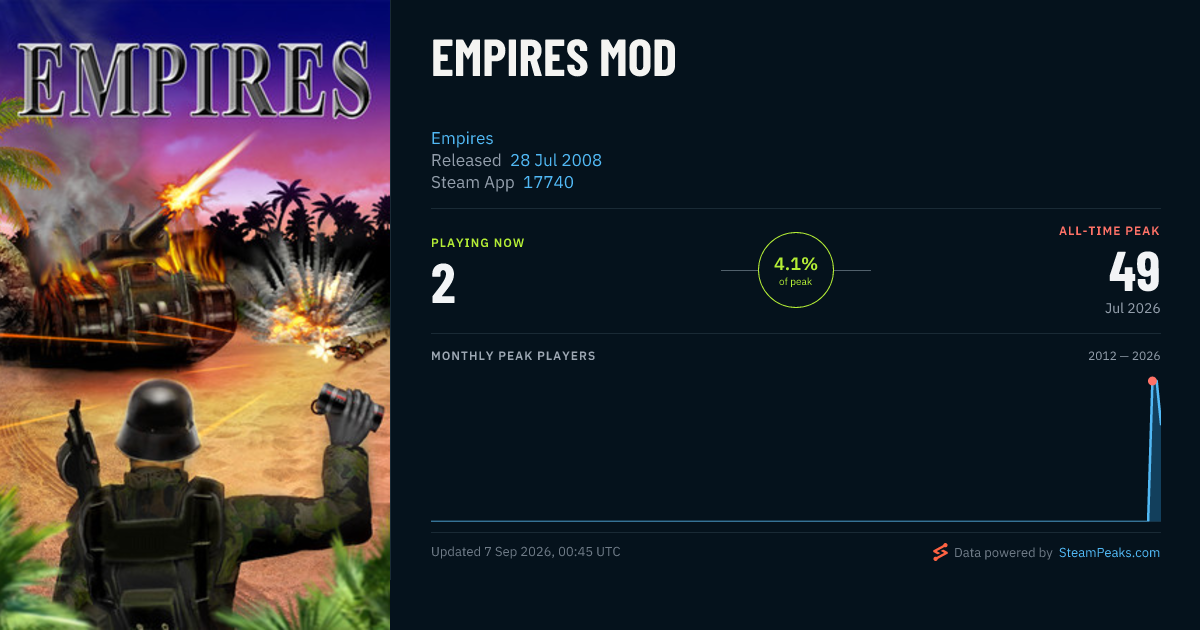The image size is (1200, 630).
Task: Open the Empires developer link
Action: point(462,138)
